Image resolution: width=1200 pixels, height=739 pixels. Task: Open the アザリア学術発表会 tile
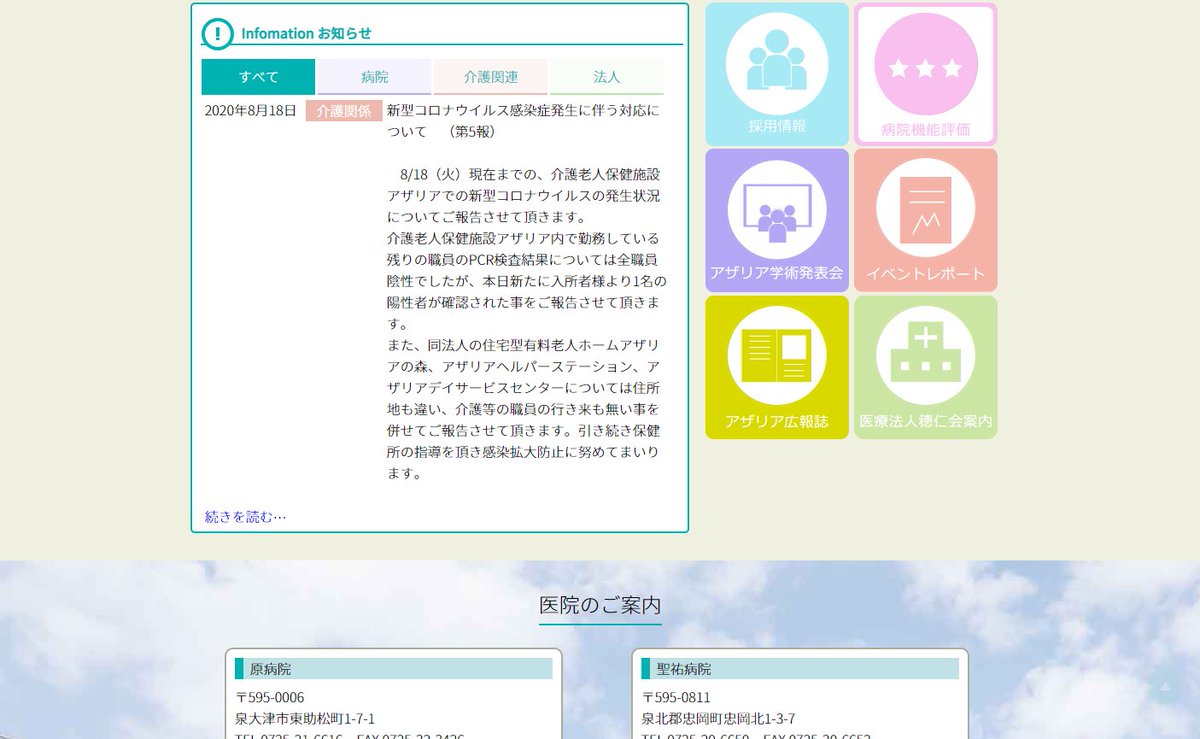coord(777,221)
